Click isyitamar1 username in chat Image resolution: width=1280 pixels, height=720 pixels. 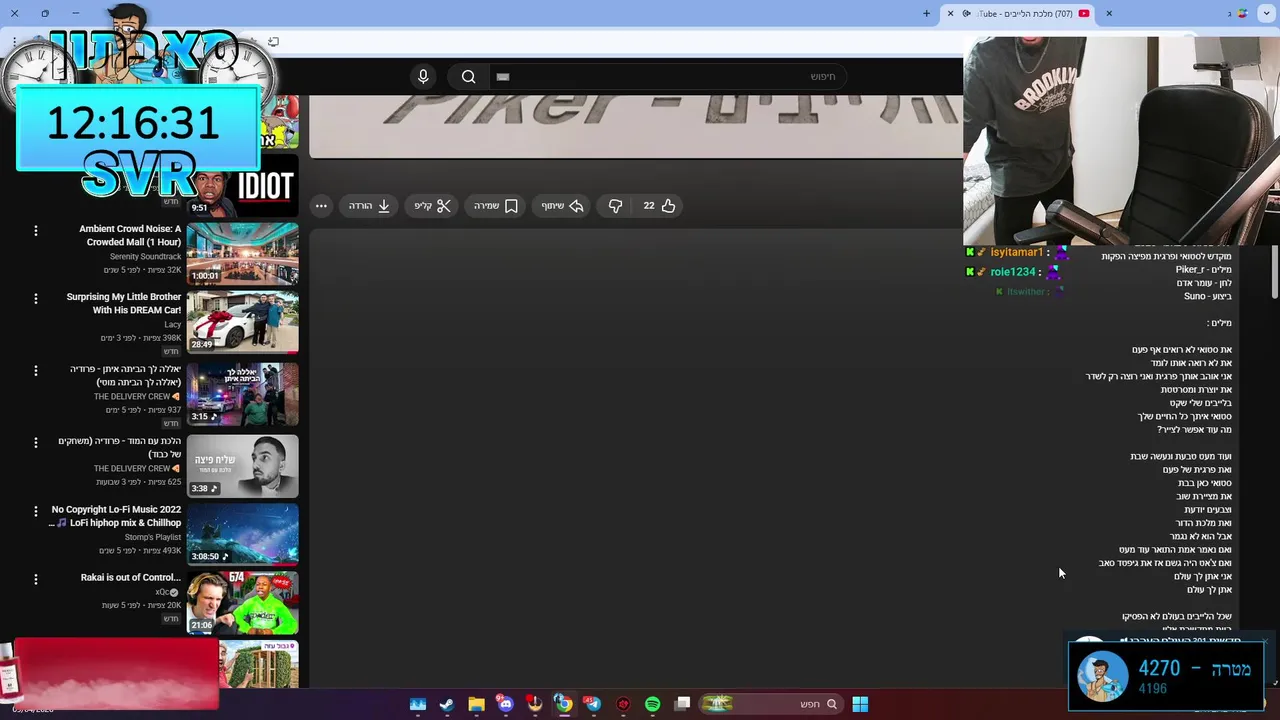[x=1016, y=253]
